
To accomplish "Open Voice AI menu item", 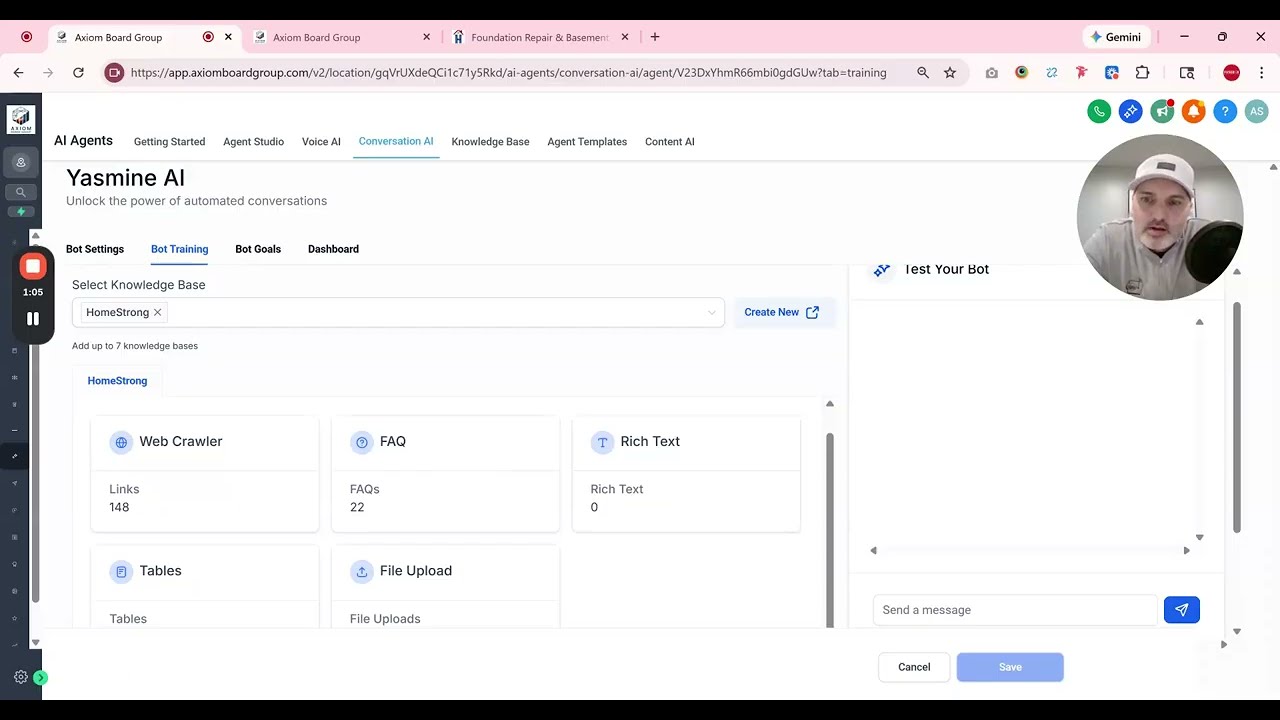I will [x=321, y=142].
